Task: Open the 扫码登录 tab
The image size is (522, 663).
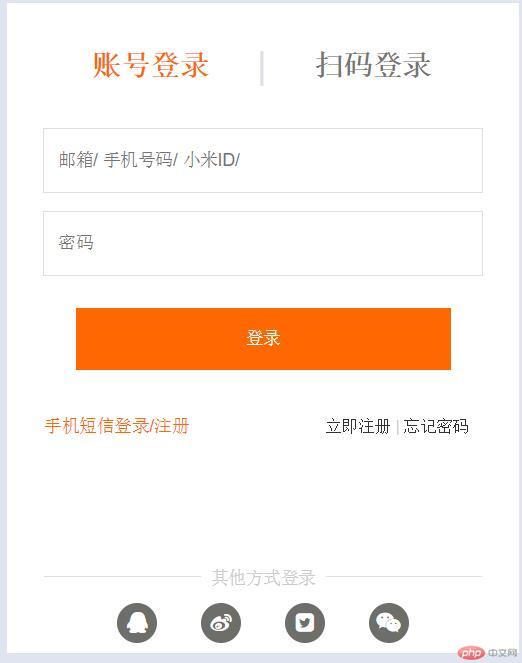Action: coord(373,65)
